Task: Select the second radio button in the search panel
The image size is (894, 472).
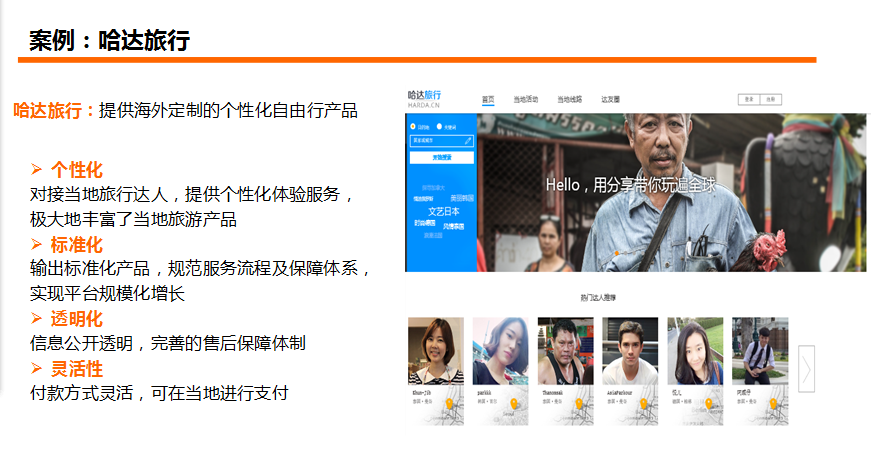Action: click(x=441, y=127)
